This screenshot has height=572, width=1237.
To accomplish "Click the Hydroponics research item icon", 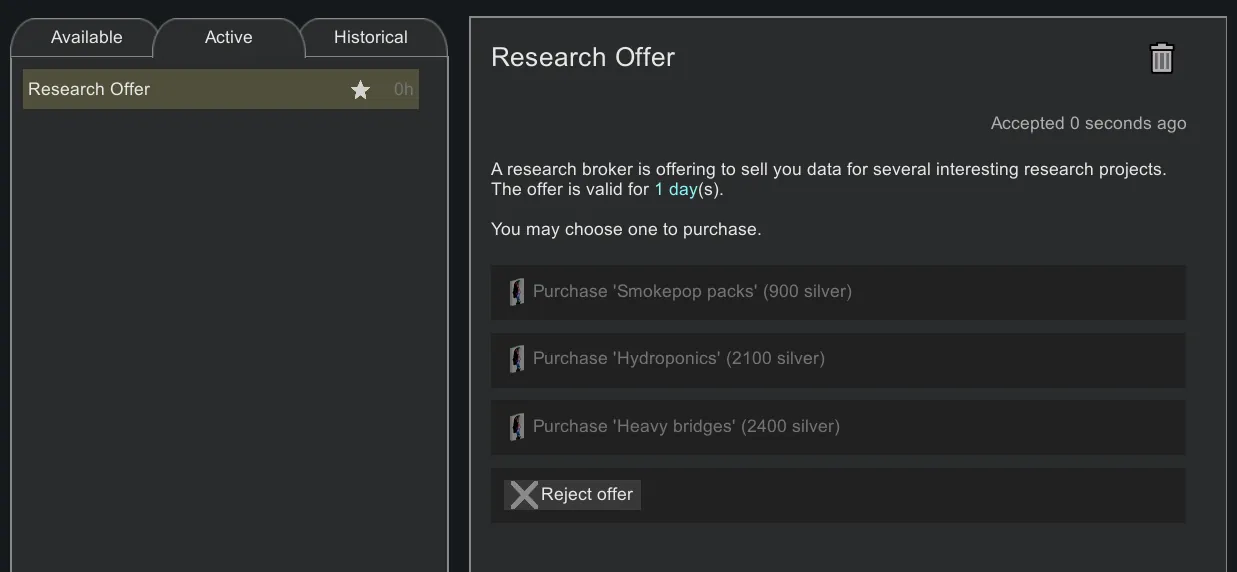I will tap(516, 359).
